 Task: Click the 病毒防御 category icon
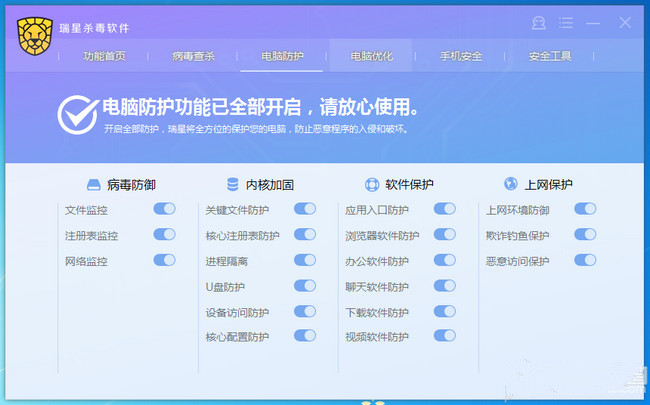93,185
